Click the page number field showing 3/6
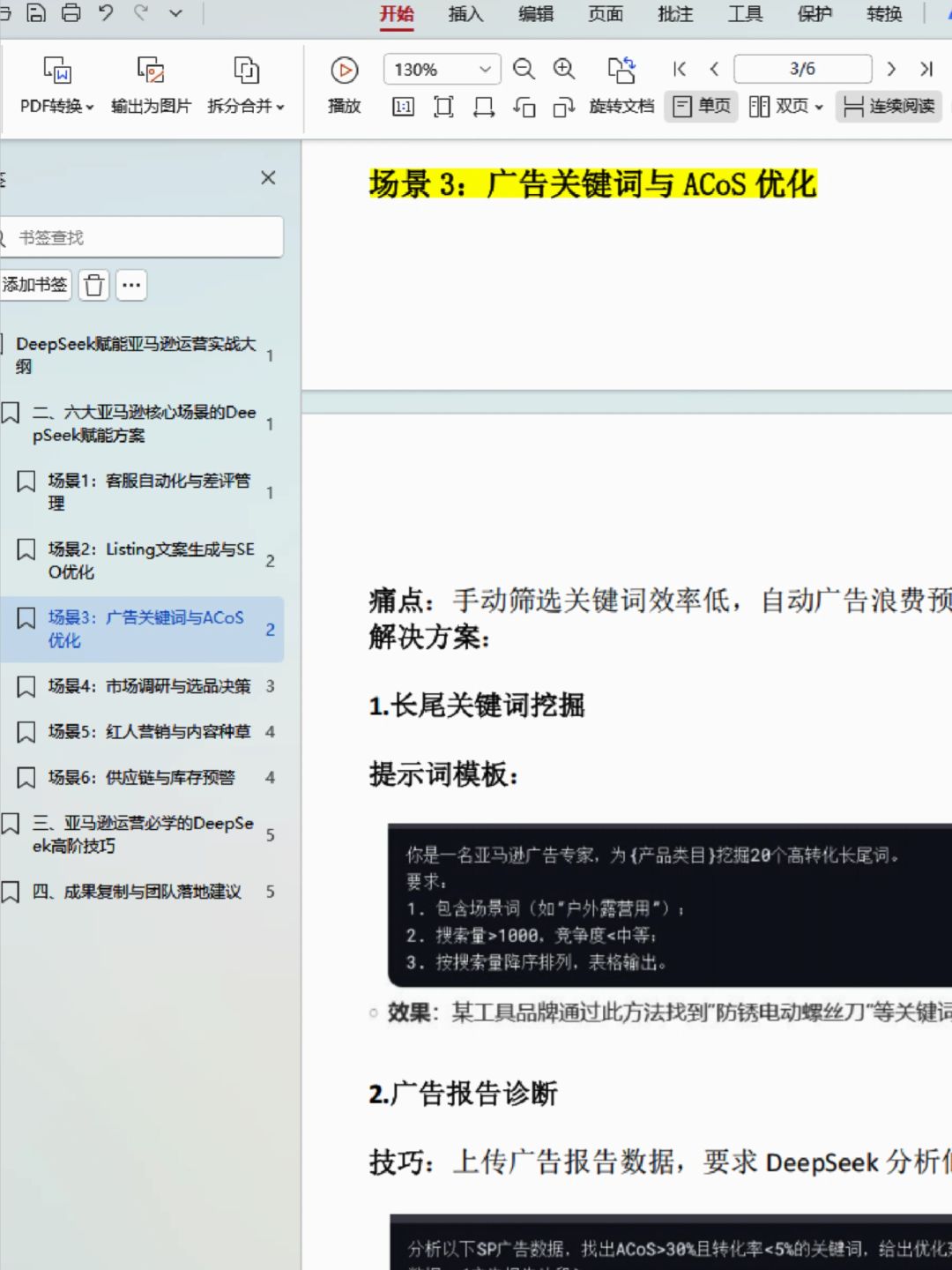 [802, 69]
